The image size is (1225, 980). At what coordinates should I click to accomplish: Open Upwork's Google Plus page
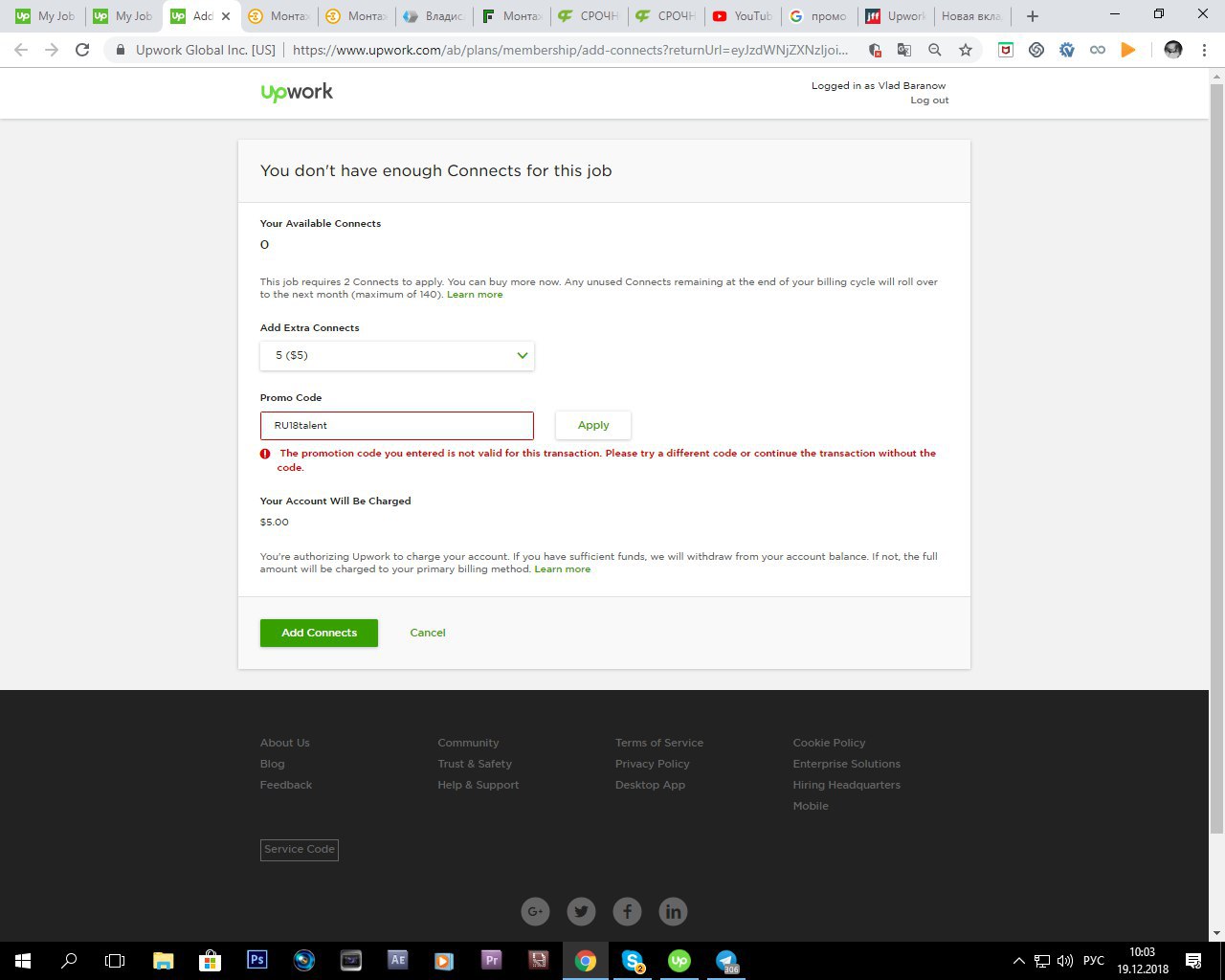click(535, 911)
